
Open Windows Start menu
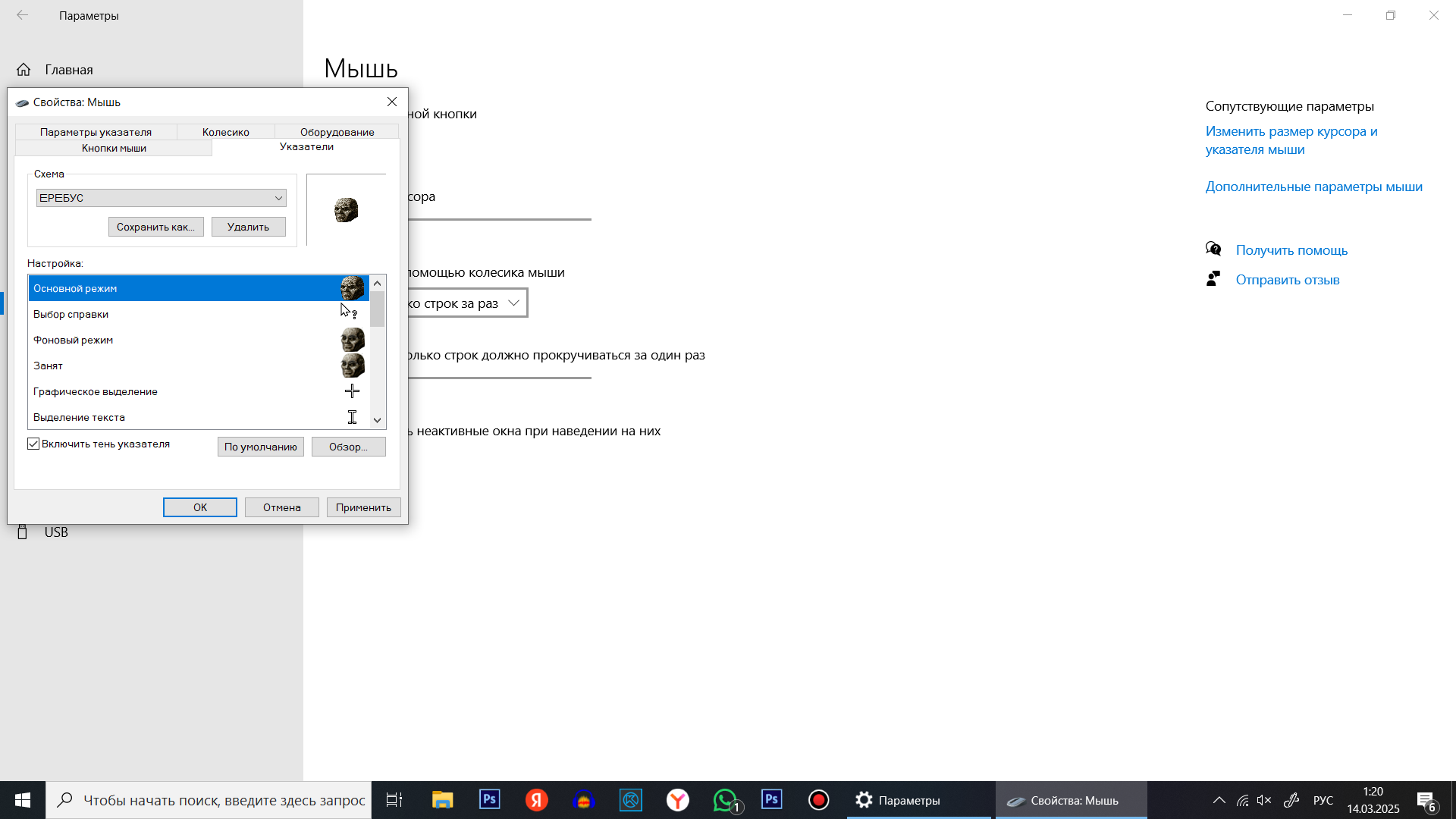pyautogui.click(x=23, y=800)
